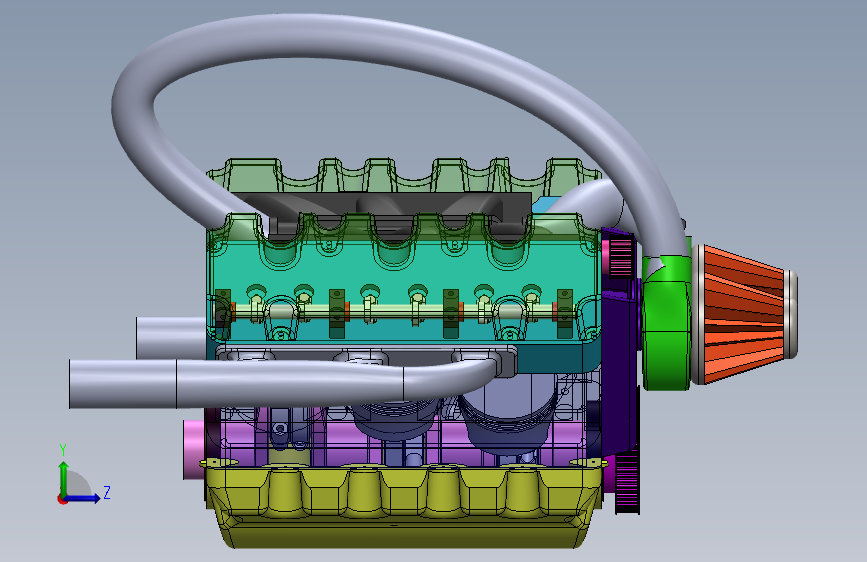Click the red origin point of the triad
Viewport: 867px width, 562px height.
(x=61, y=499)
